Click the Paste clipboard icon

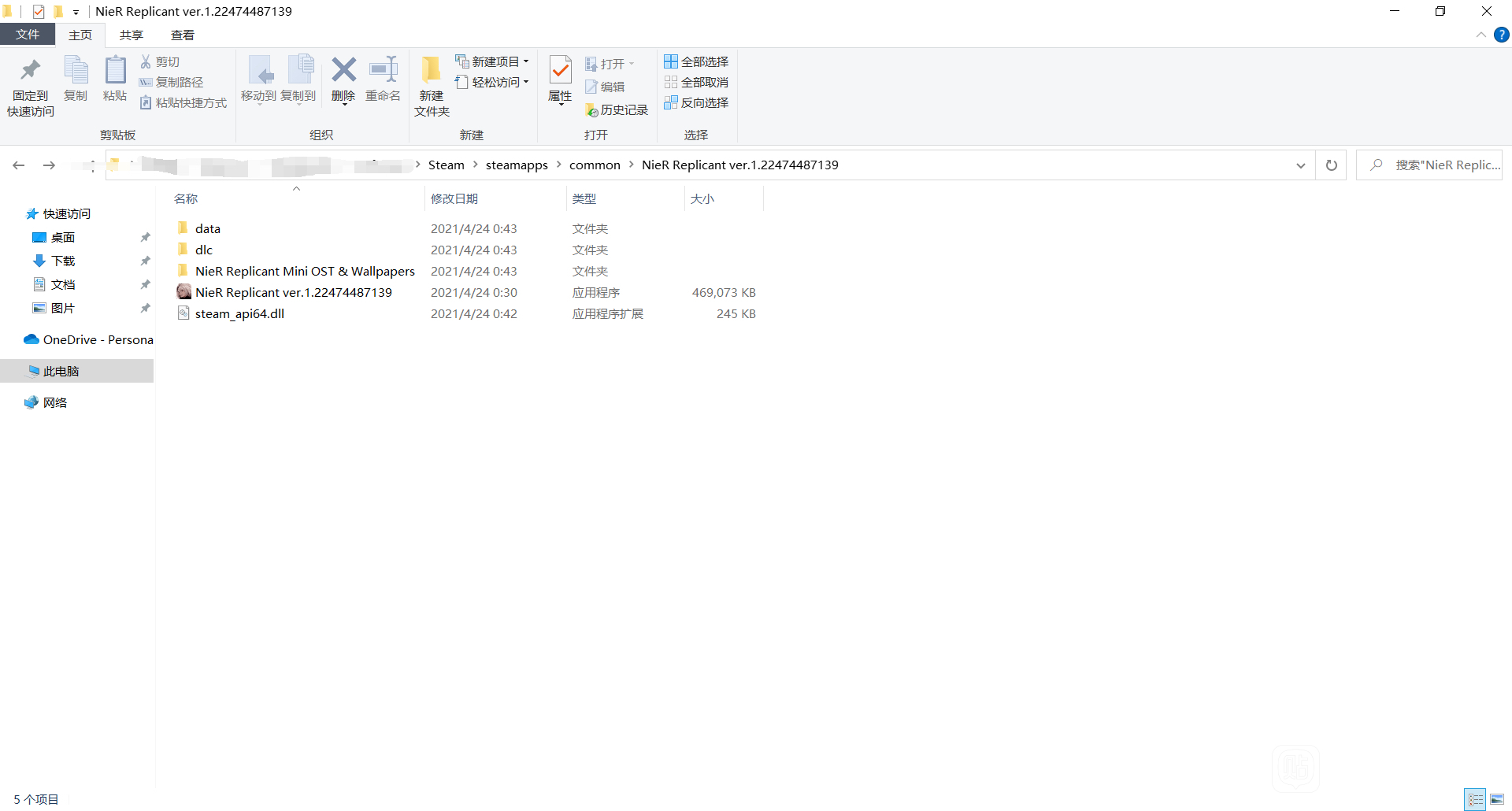point(115,70)
